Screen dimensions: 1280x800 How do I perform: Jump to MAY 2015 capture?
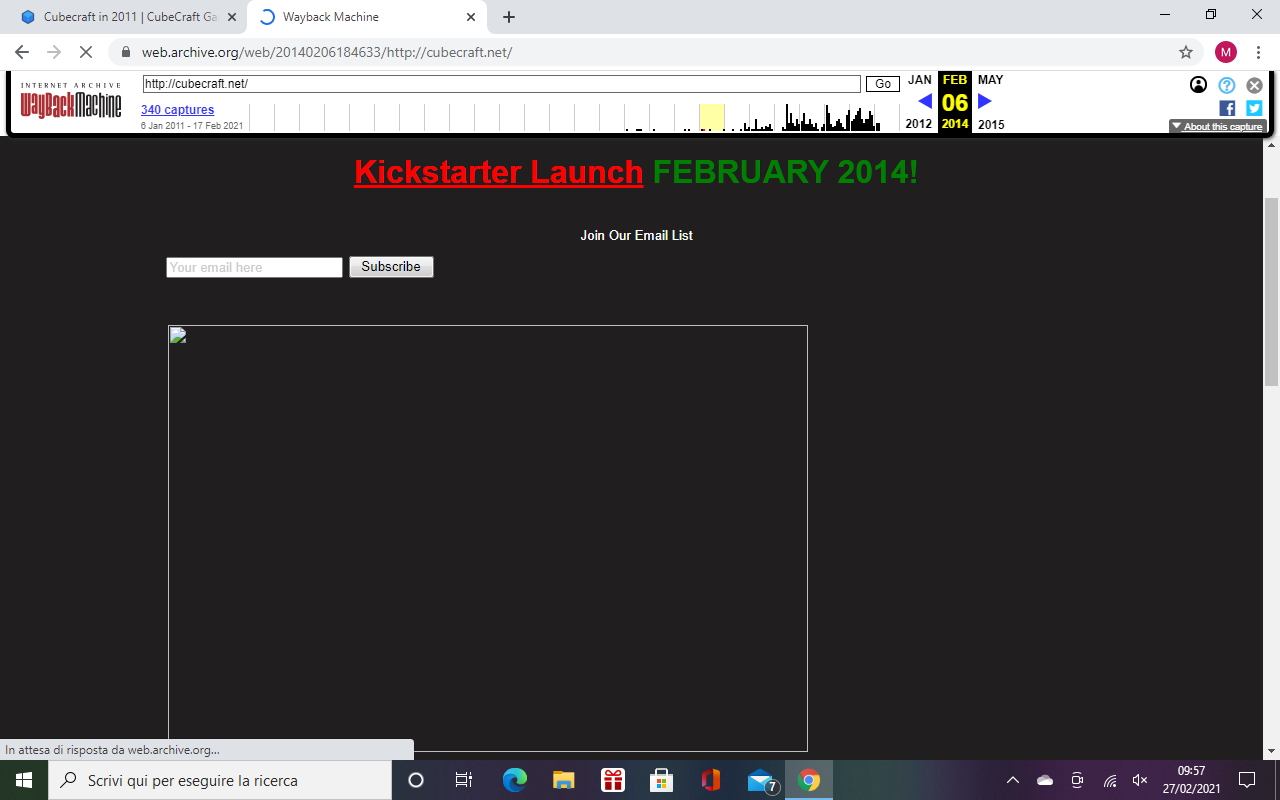click(991, 102)
